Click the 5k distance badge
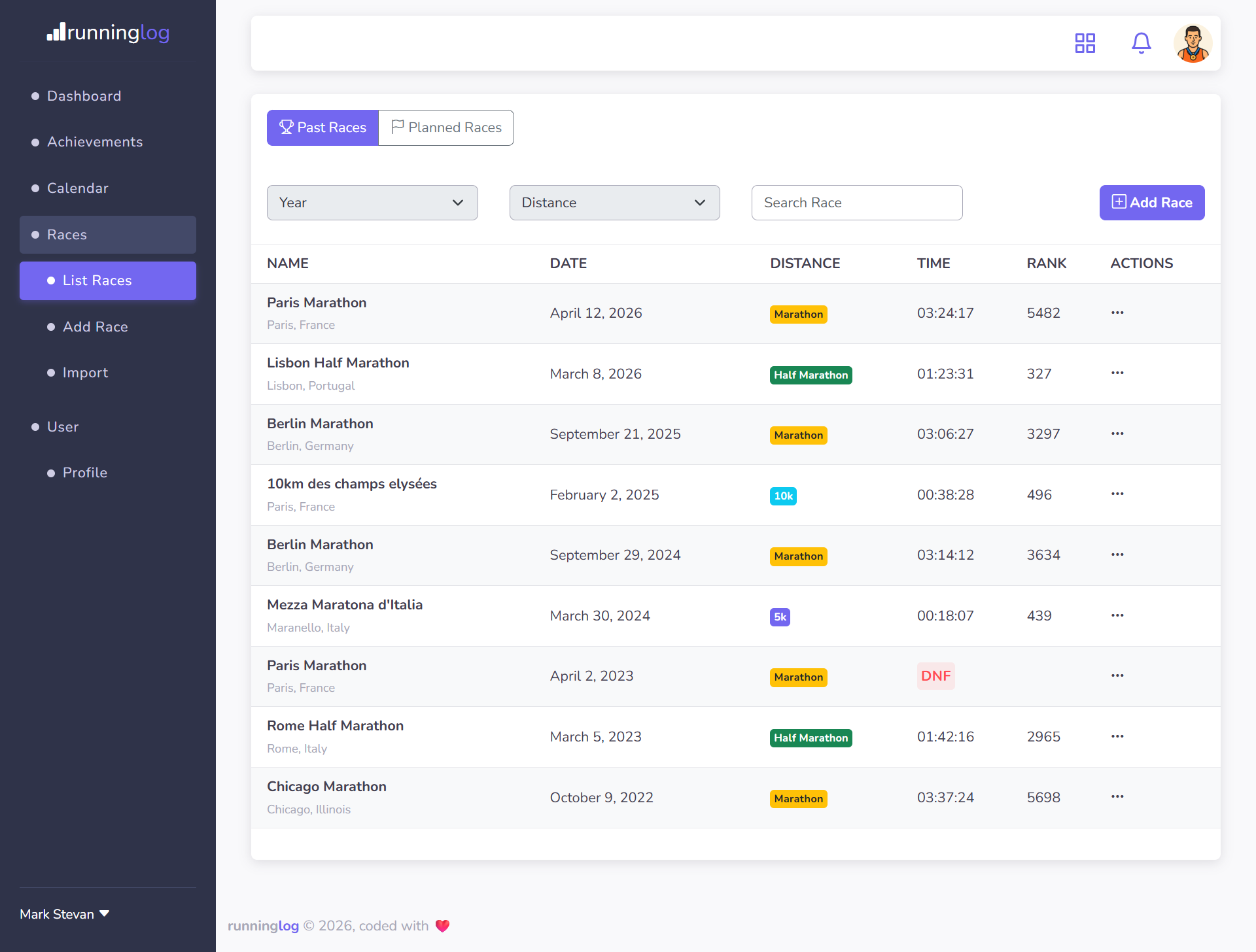Viewport: 1256px width, 952px height. pos(780,617)
